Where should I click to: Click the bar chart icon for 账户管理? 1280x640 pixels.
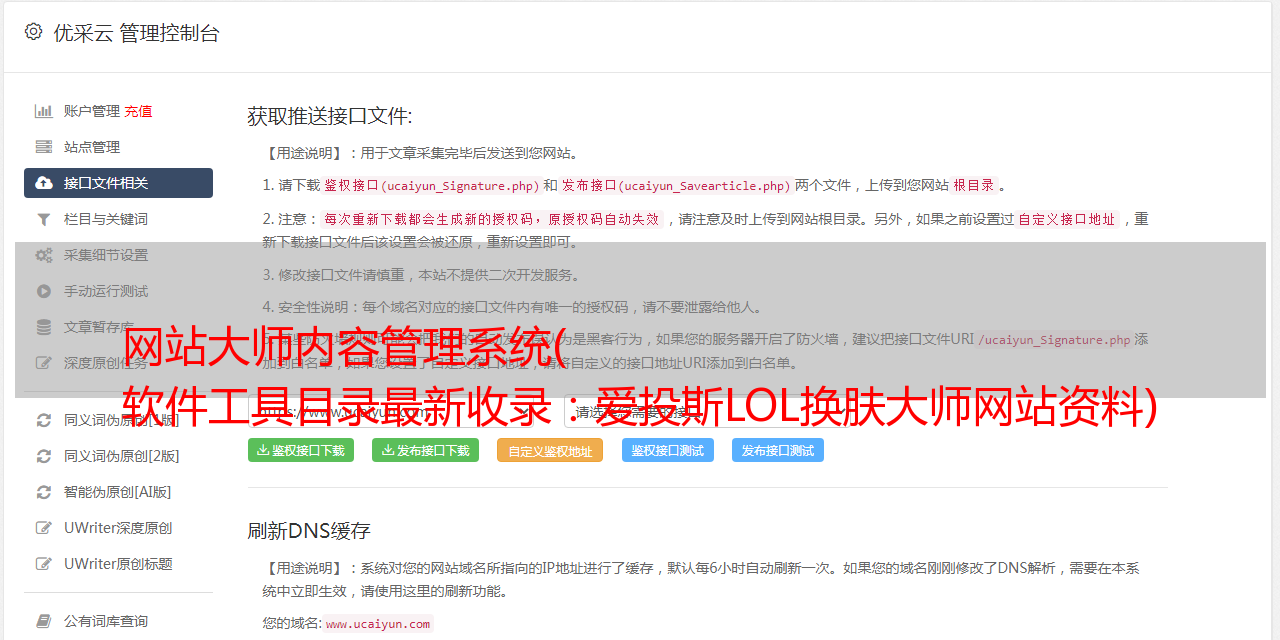pos(44,111)
